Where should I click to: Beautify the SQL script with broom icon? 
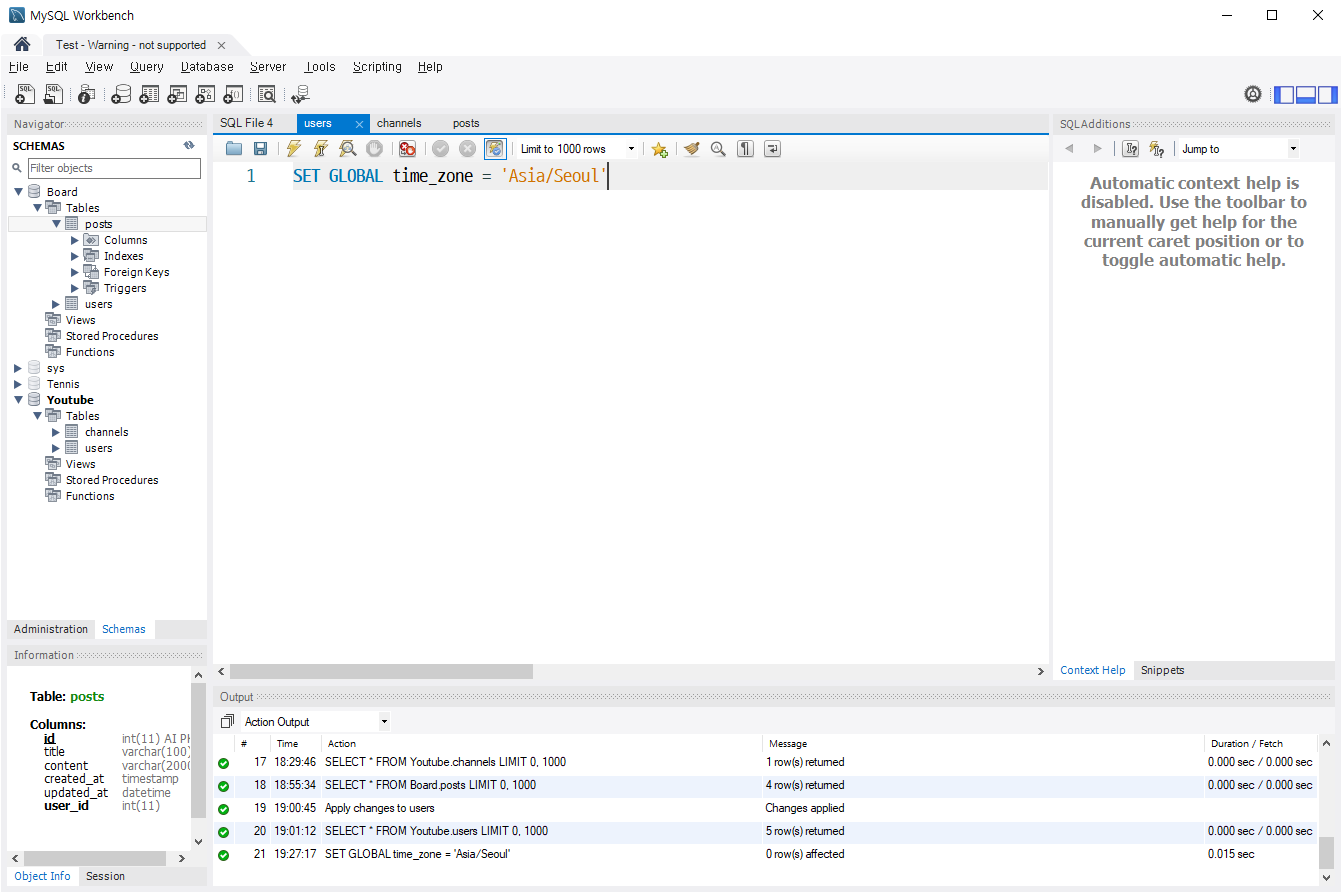691,149
